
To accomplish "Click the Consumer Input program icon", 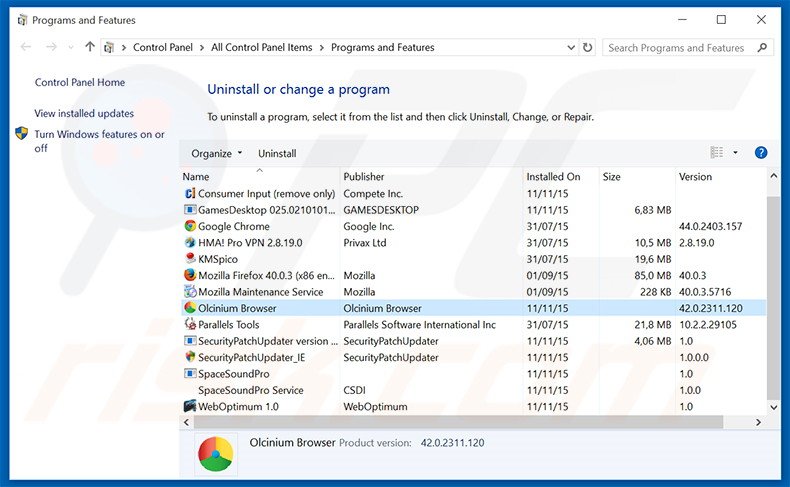I will 190,193.
